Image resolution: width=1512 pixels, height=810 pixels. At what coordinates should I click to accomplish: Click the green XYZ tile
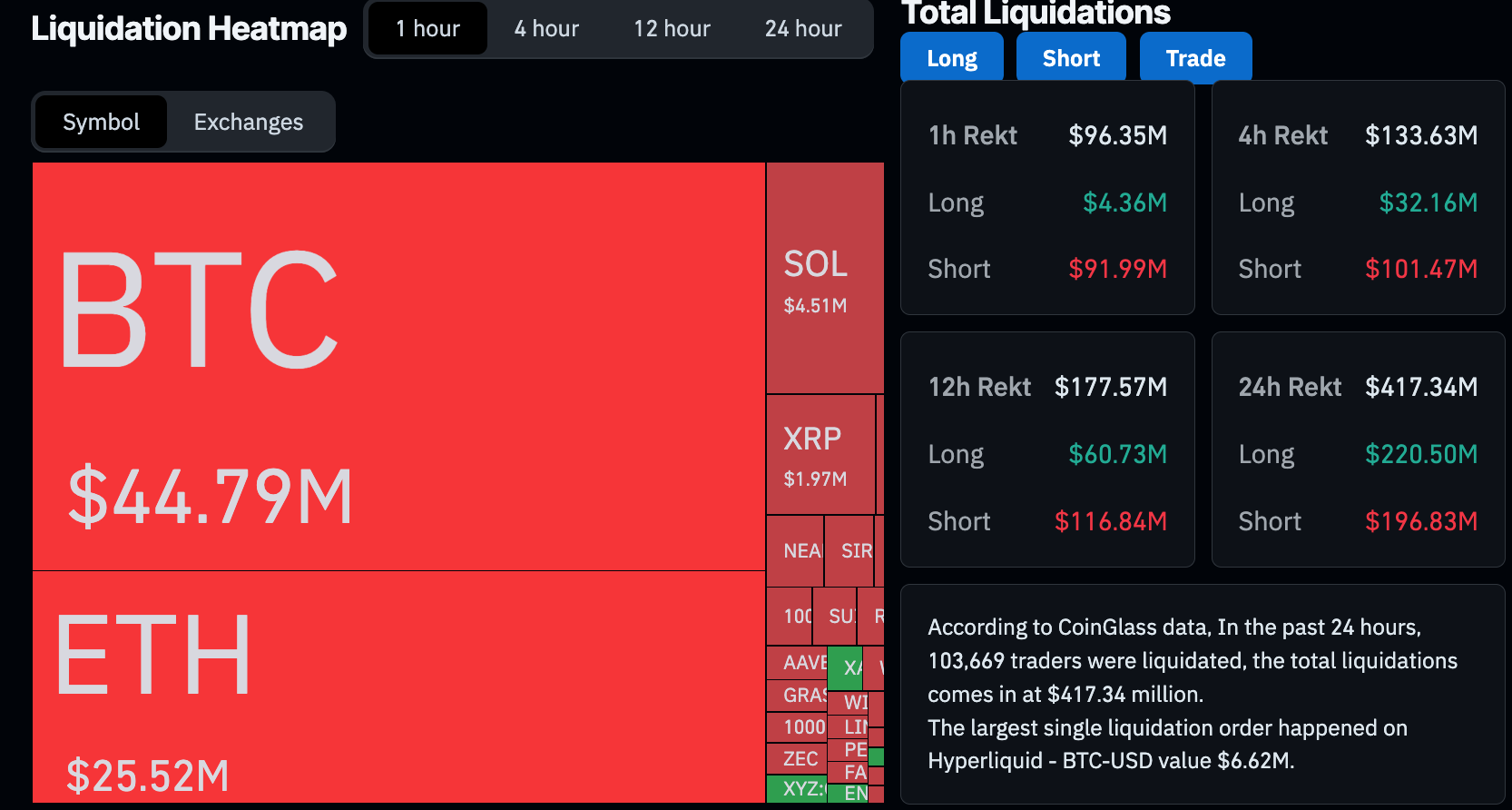click(796, 788)
